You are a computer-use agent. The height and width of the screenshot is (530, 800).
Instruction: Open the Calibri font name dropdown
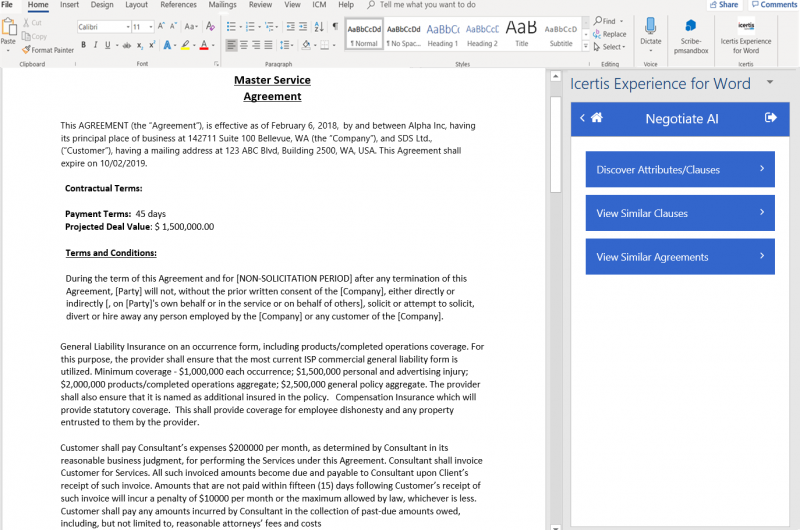(102, 26)
